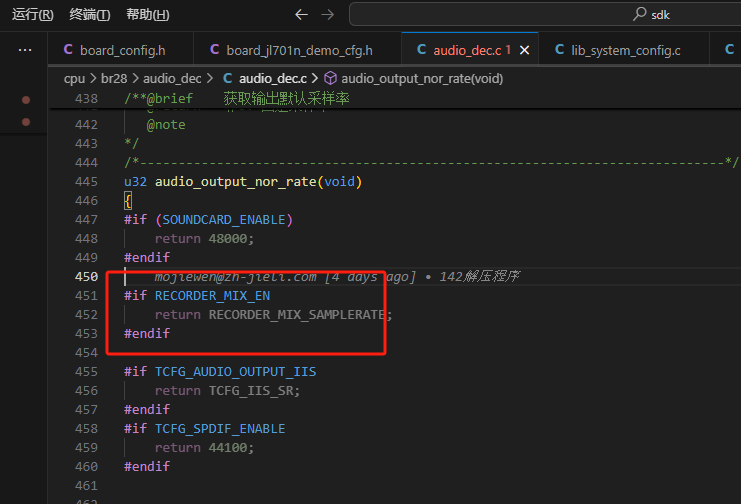Image resolution: width=741 pixels, height=504 pixels.
Task: Expand the chevron after br28 breadcrumb
Action: pos(135,78)
